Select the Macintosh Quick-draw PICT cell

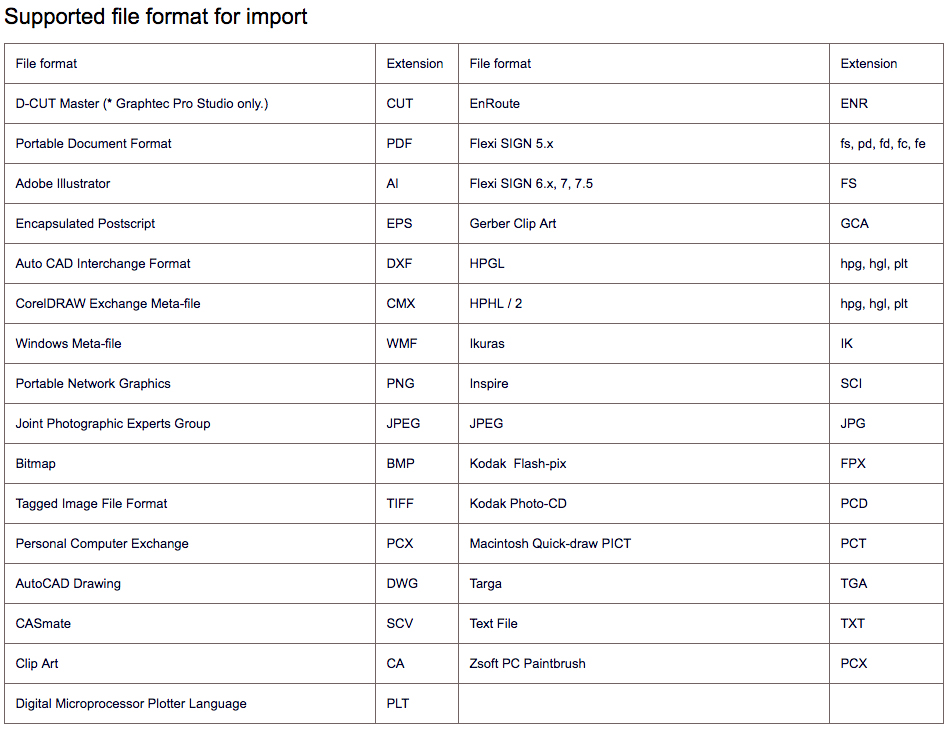point(550,544)
